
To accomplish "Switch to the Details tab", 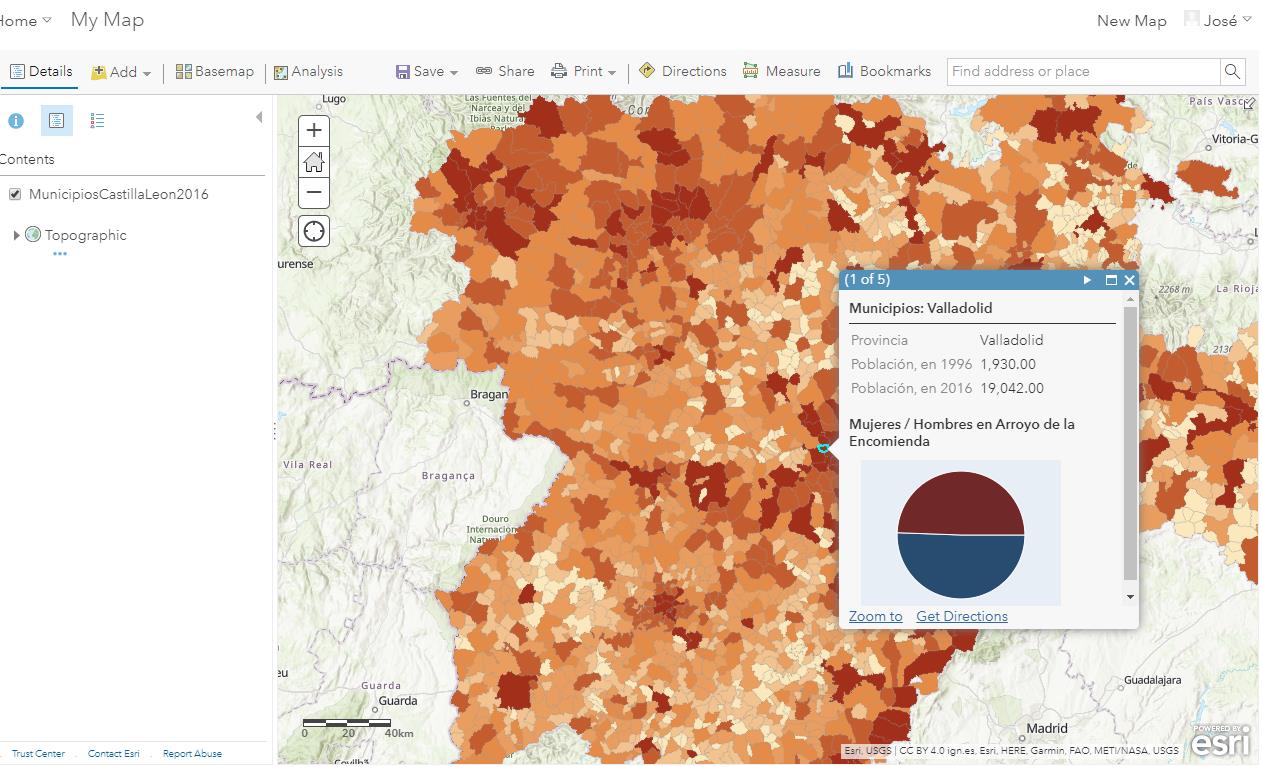I will [41, 72].
